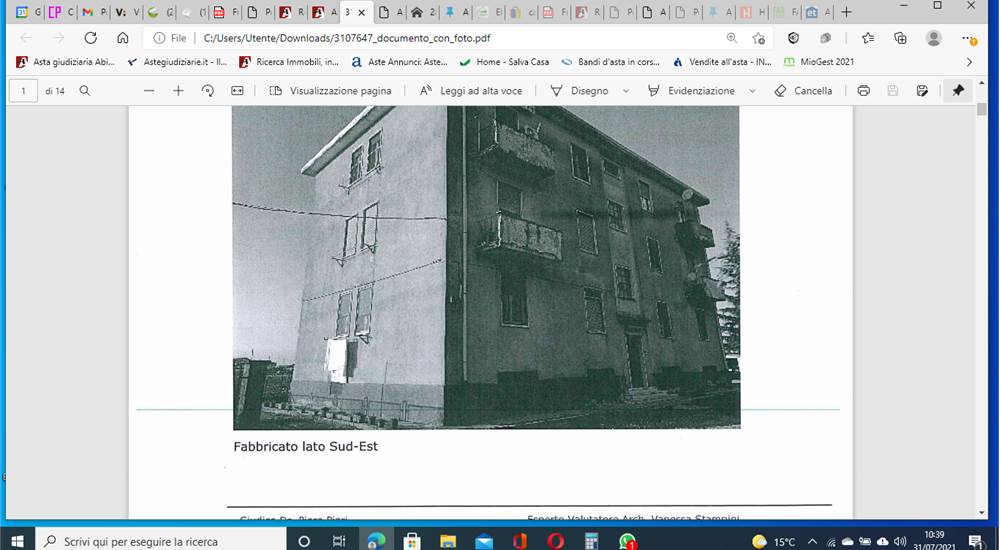Click the building photo in the PDF
1000x550 pixels.
pos(486,267)
